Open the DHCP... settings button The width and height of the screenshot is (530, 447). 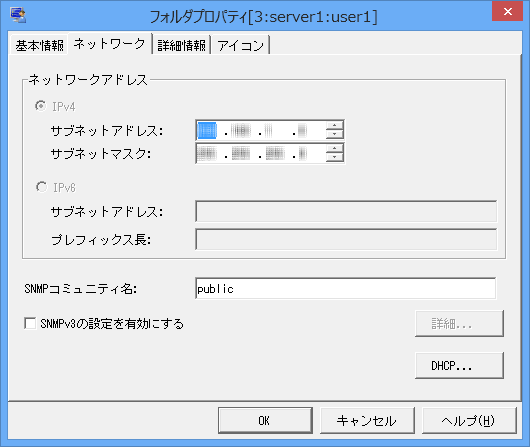[x=459, y=366]
